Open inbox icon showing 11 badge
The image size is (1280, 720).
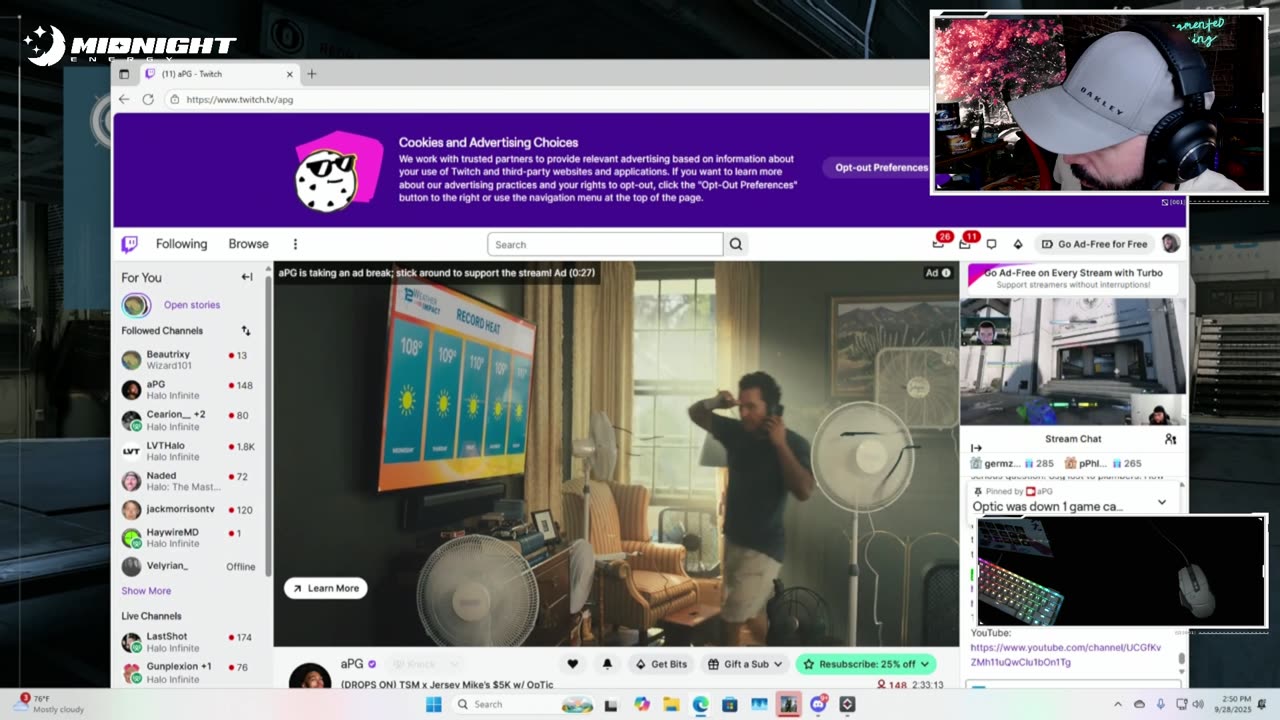pyautogui.click(x=965, y=244)
